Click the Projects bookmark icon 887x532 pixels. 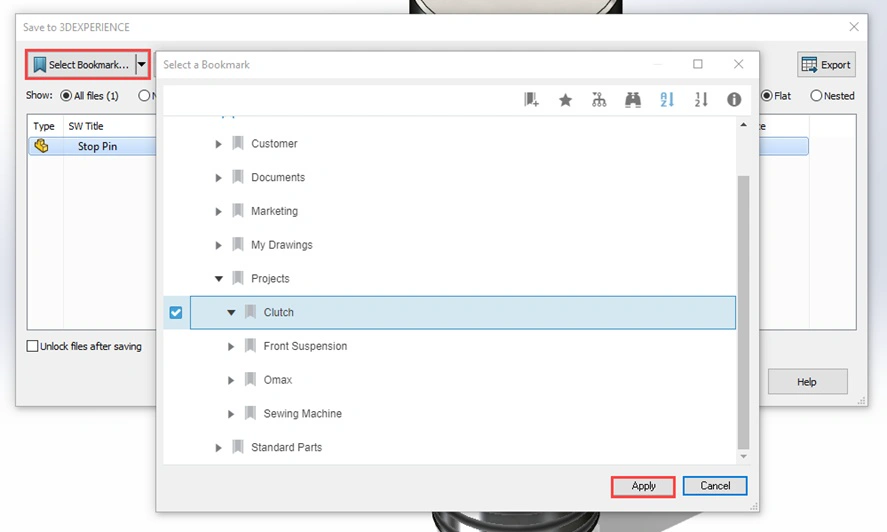pos(238,278)
